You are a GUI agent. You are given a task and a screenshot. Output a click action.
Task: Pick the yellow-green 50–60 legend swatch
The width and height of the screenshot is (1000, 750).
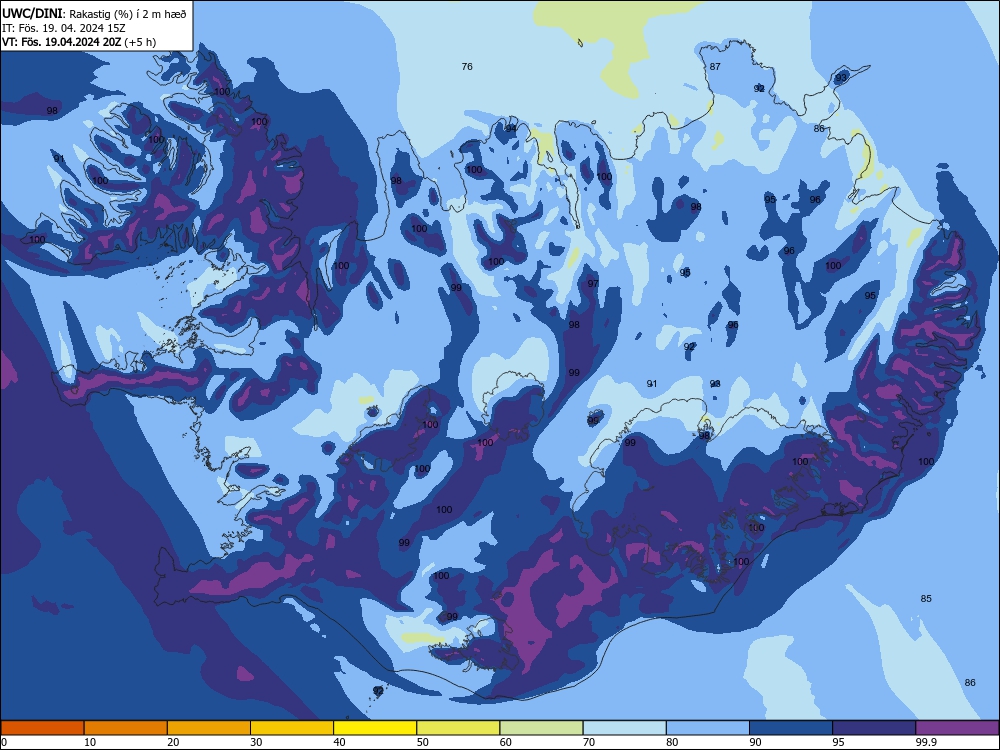pyautogui.click(x=458, y=728)
